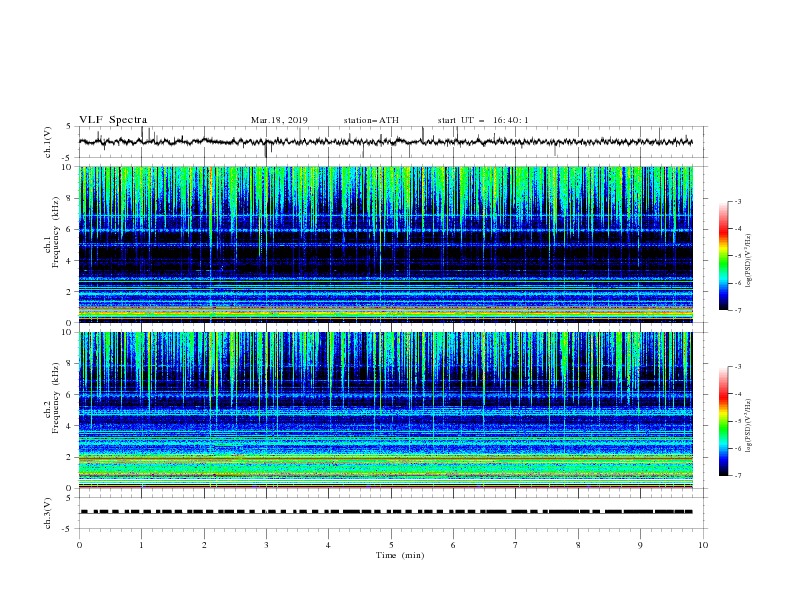Click the ch.2 frequency tick "8"

point(71,364)
